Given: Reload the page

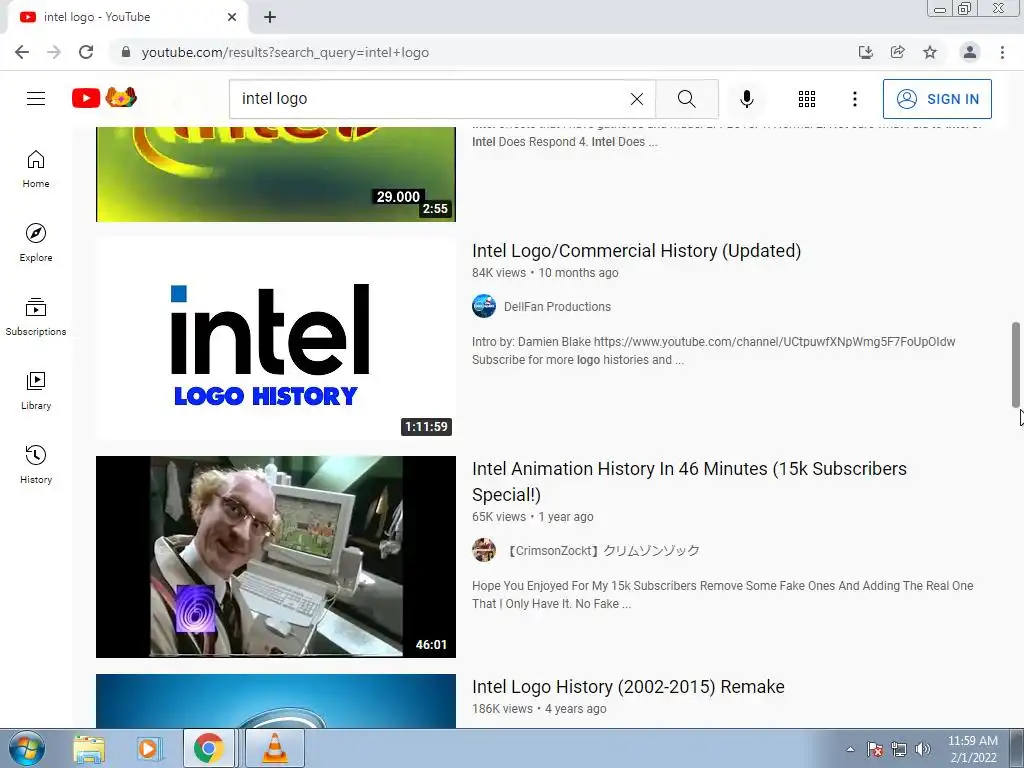Looking at the screenshot, I should 86,52.
